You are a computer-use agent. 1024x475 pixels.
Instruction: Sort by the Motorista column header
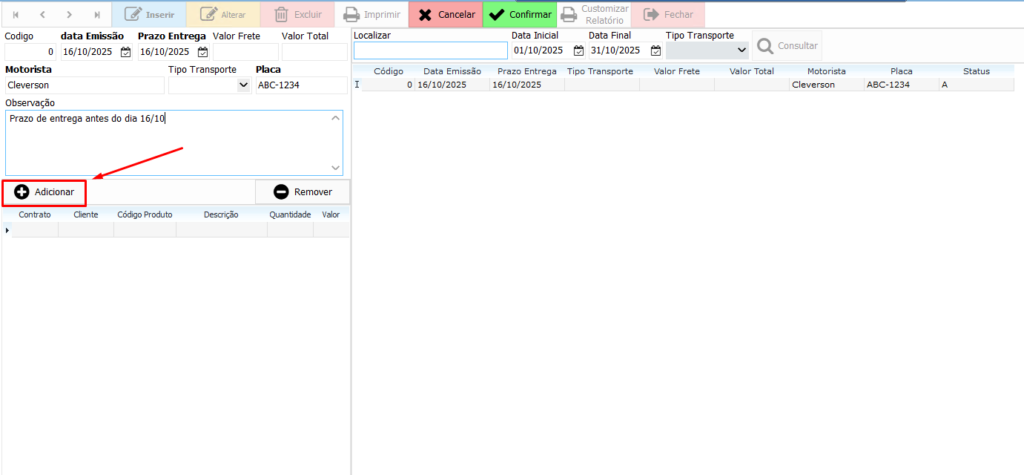tap(826, 72)
